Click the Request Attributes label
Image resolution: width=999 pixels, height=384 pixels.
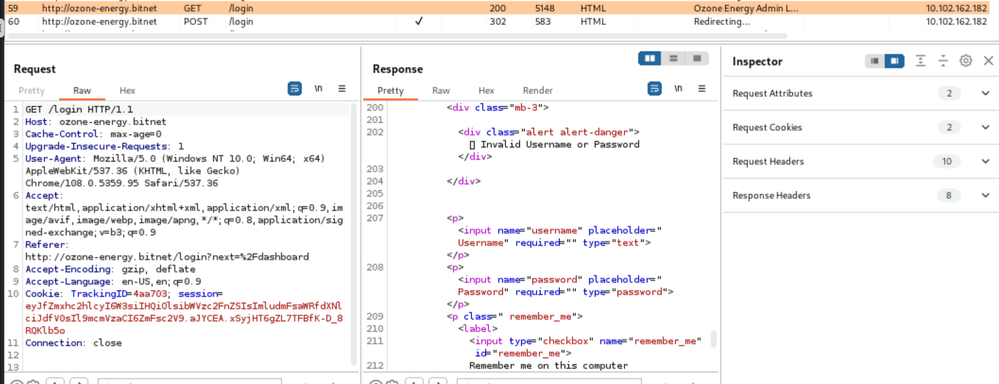772,94
